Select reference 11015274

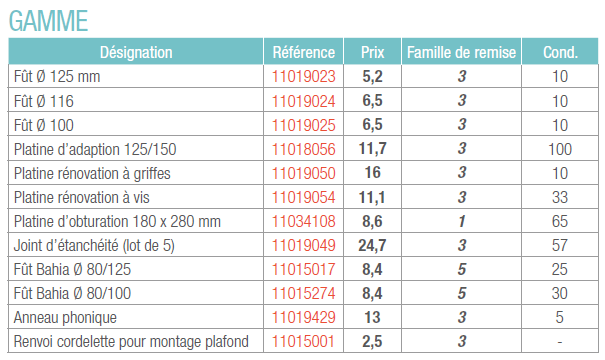304,293
